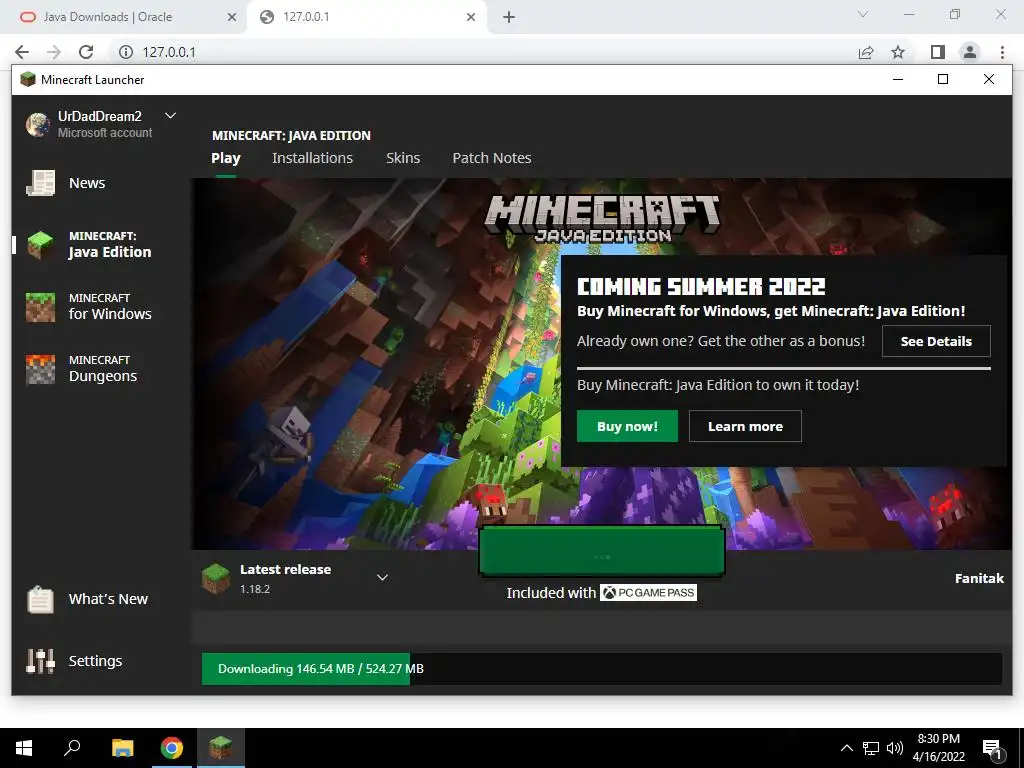Open Chrome three-dot menu
The image size is (1024, 768).
click(1002, 52)
